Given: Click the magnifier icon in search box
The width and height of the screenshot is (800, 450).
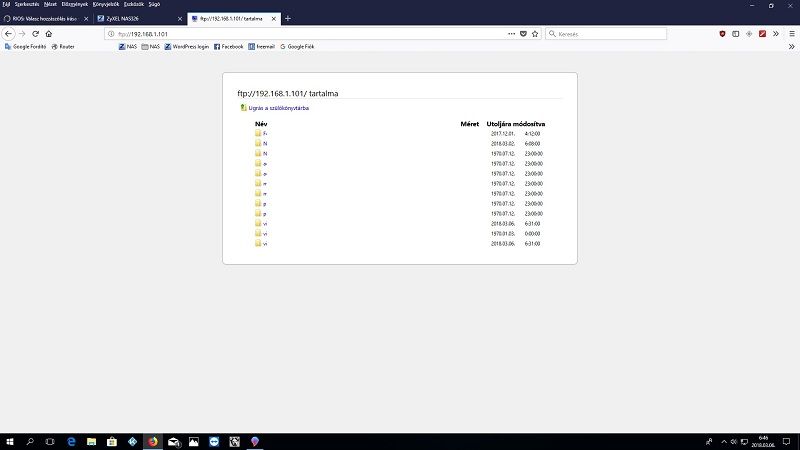Looking at the screenshot, I should [552, 34].
